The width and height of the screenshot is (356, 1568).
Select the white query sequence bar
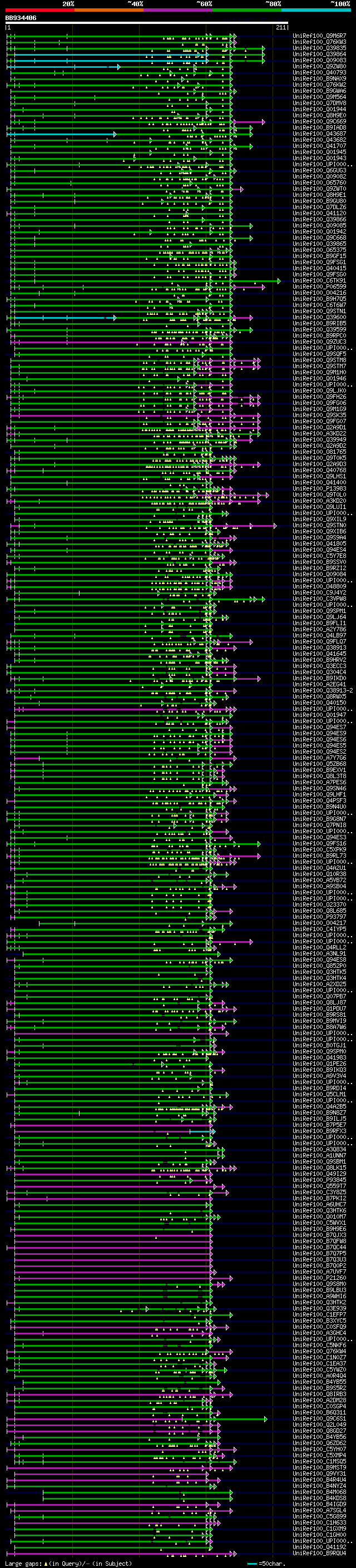[x=147, y=23]
